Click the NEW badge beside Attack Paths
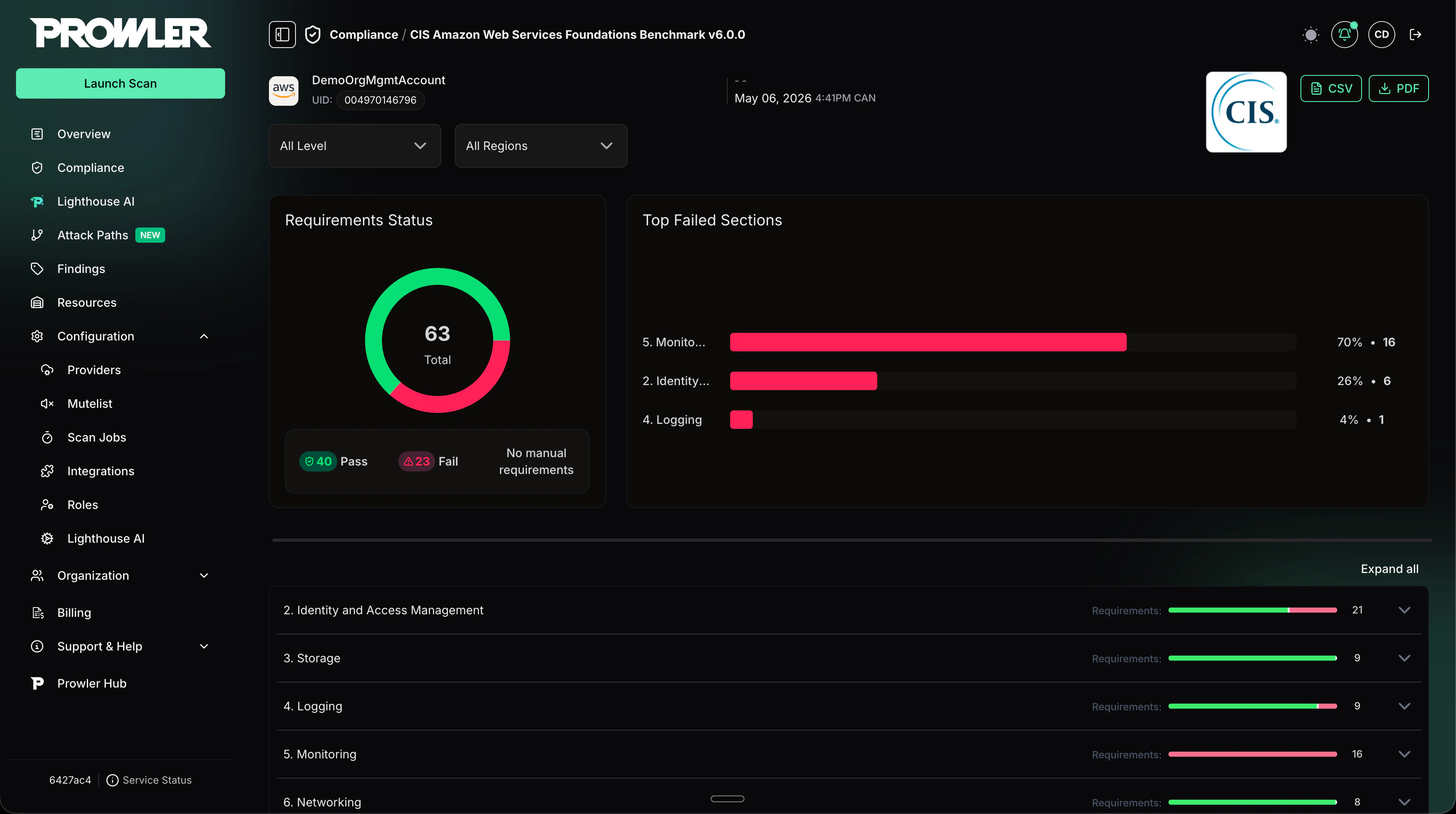This screenshot has height=814, width=1456. coord(150,235)
